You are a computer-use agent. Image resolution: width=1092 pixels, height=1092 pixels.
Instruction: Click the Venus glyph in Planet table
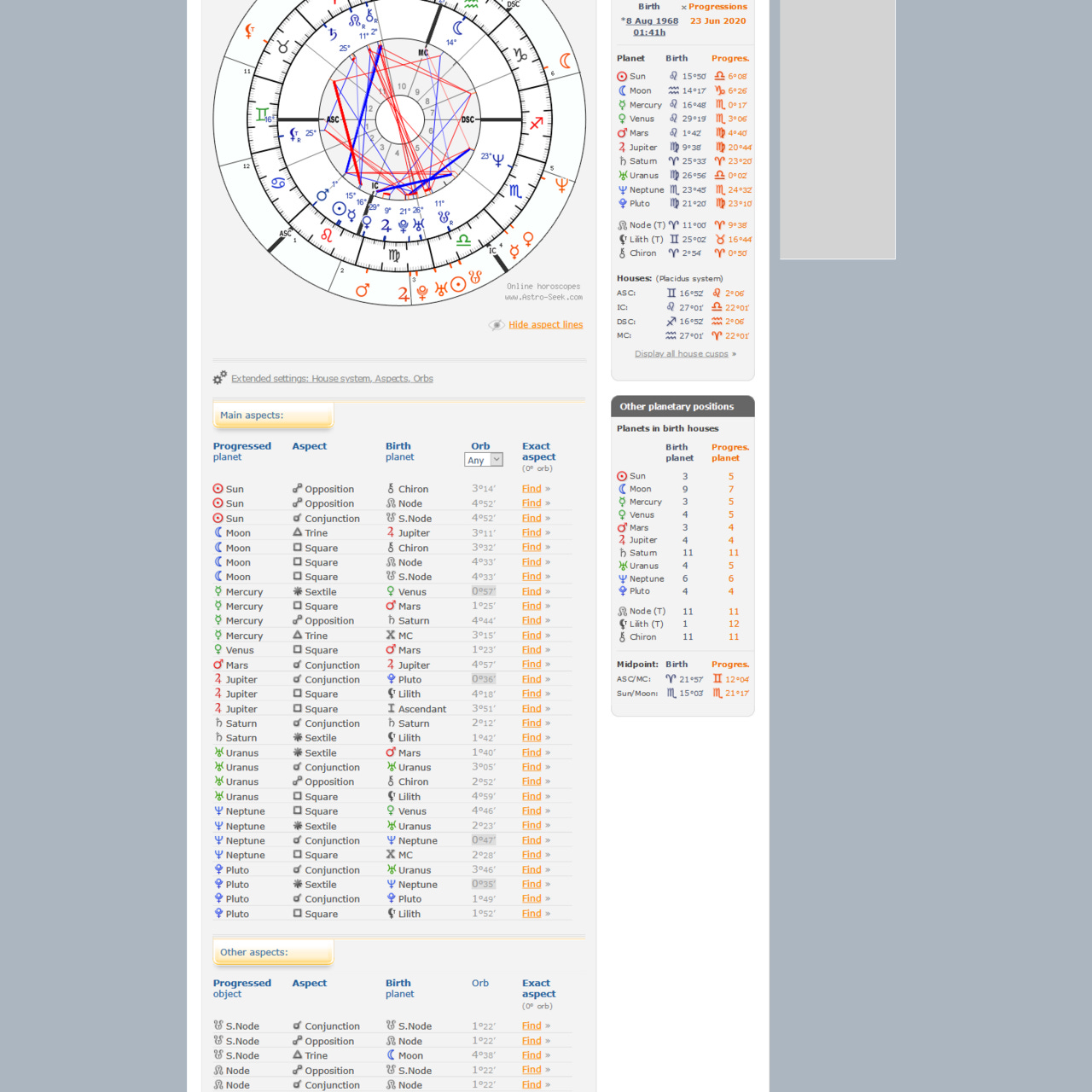pos(622,119)
